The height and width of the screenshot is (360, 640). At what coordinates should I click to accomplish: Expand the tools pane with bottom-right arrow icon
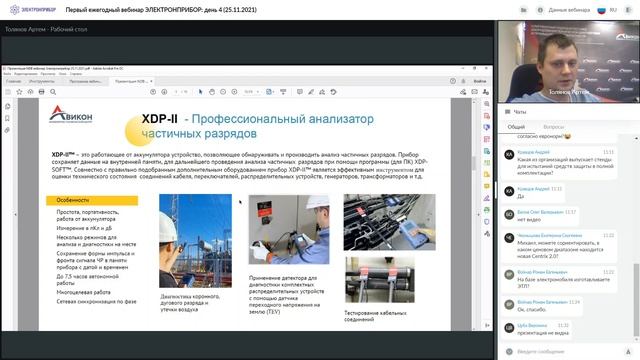(487, 325)
